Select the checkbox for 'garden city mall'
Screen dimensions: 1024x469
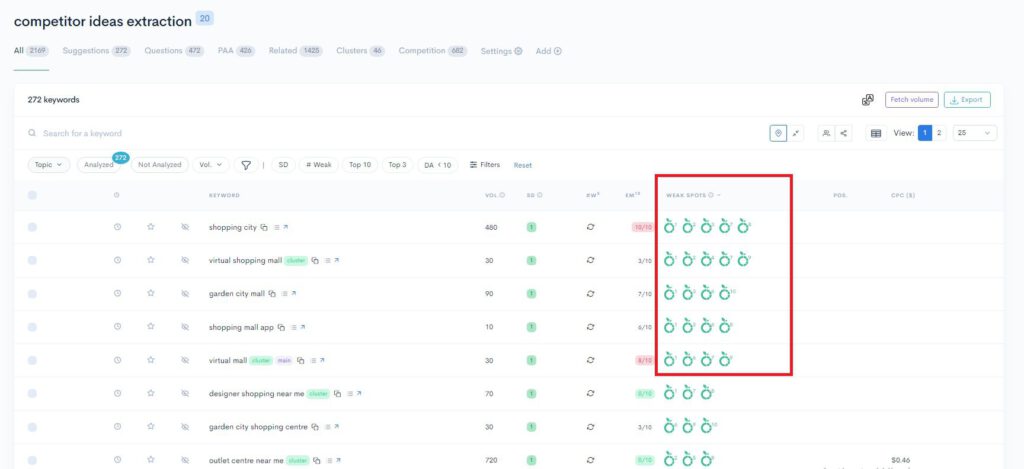tap(32, 294)
